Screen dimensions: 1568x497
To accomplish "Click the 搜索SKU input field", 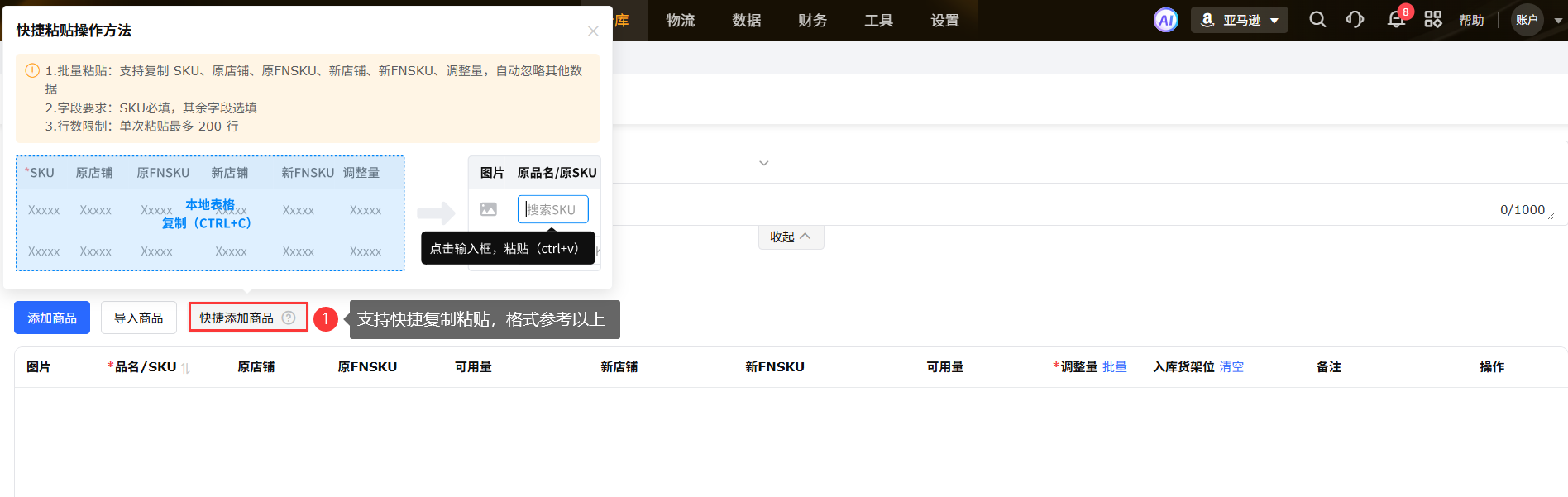I will [x=553, y=209].
